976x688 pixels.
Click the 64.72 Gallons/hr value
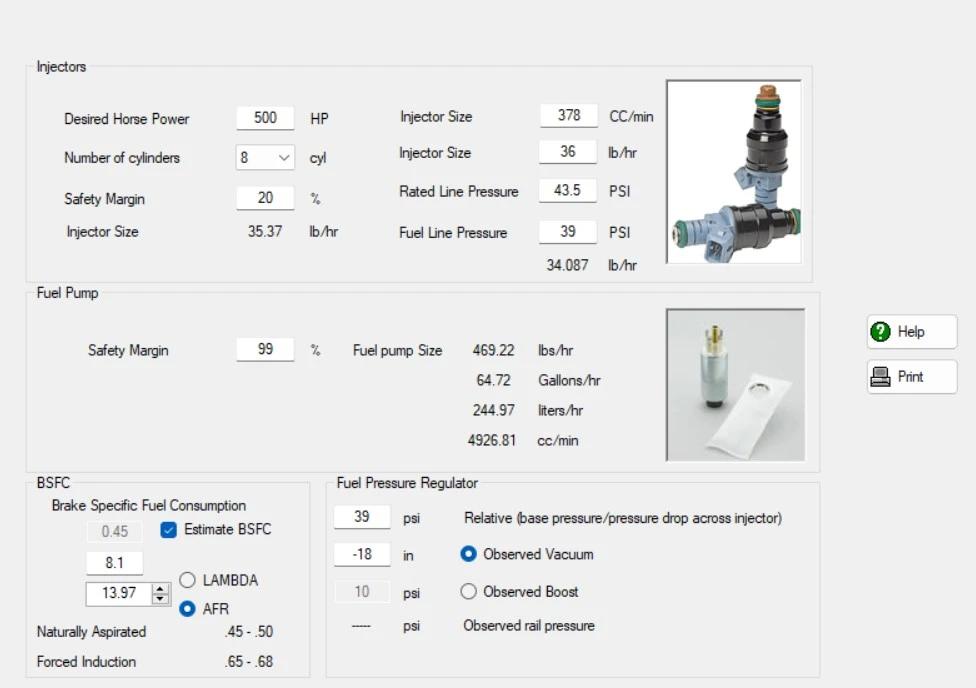click(x=493, y=380)
